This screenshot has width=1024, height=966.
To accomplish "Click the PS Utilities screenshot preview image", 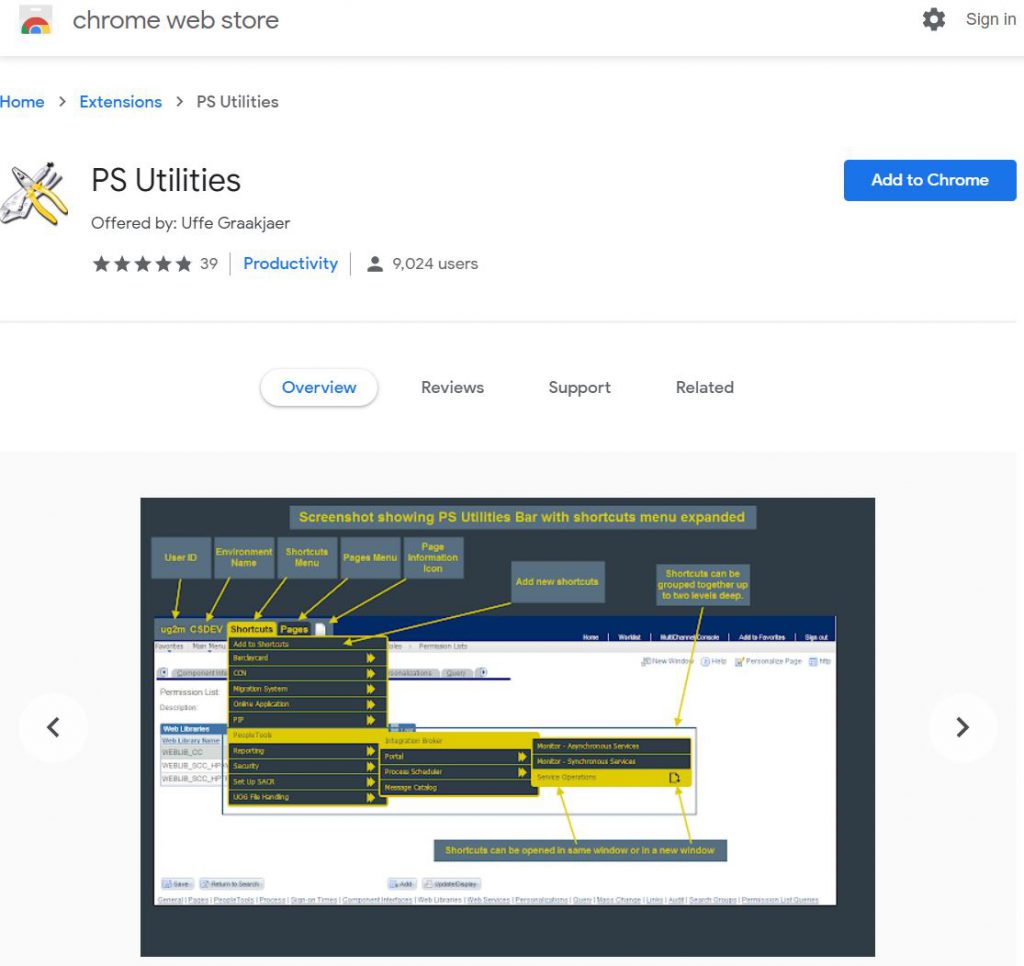I will (x=507, y=727).
